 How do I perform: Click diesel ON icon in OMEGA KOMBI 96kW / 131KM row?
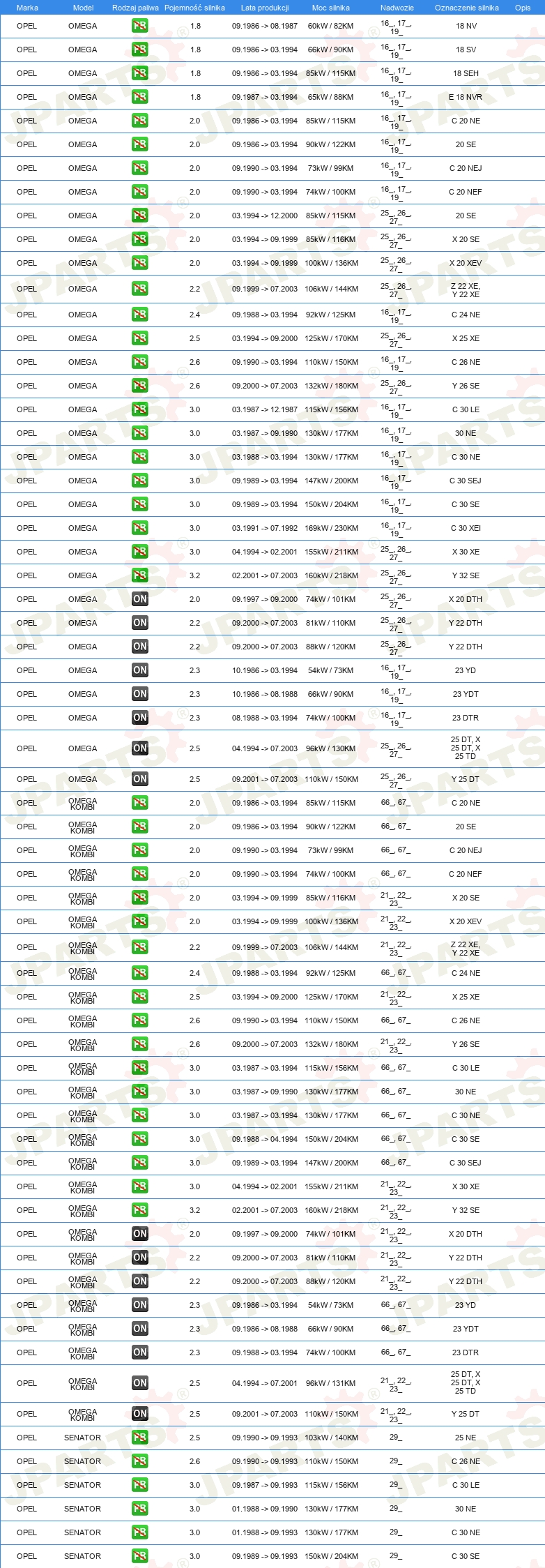click(x=139, y=1383)
